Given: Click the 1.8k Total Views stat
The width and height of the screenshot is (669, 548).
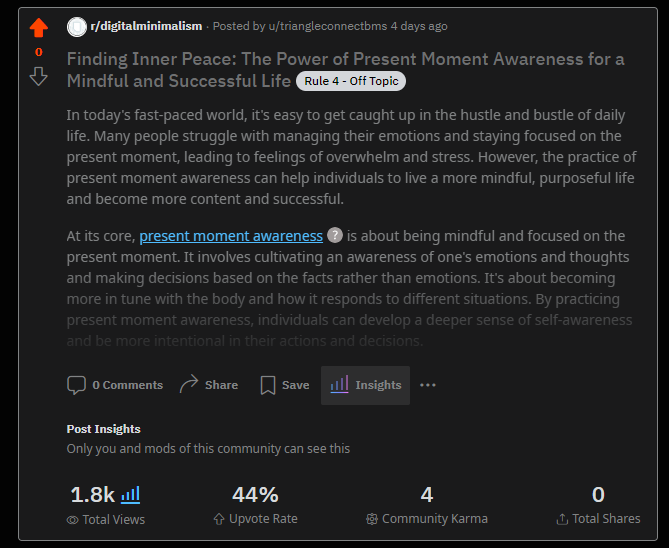Looking at the screenshot, I should (x=93, y=494).
